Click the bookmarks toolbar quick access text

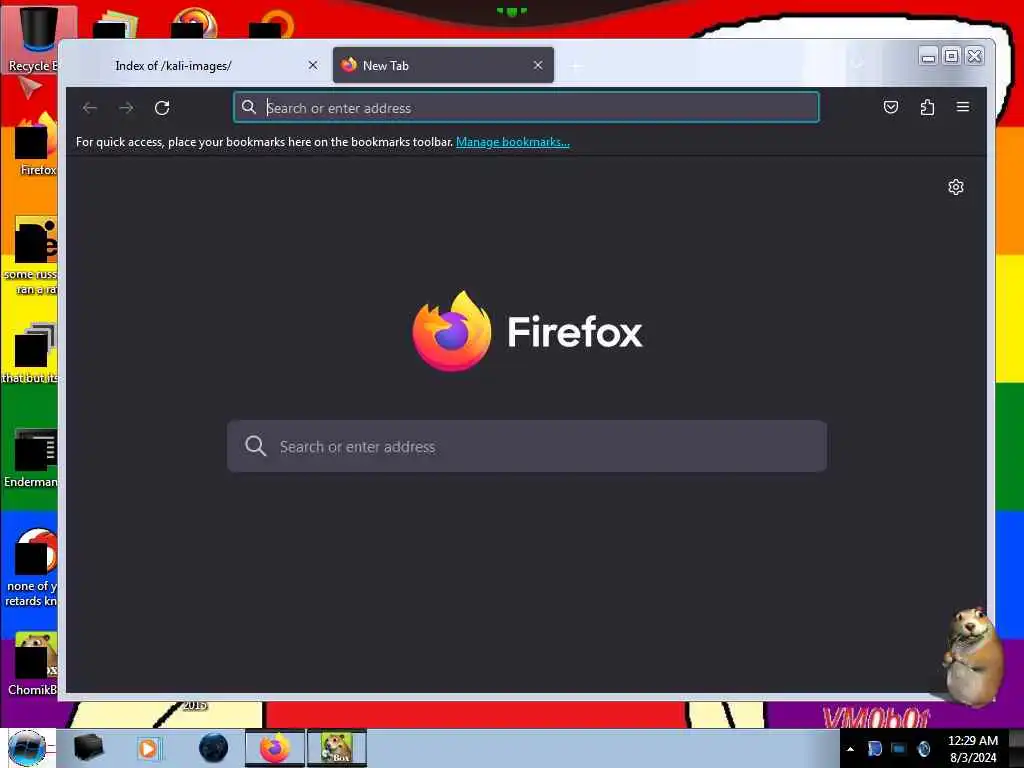[264, 142]
